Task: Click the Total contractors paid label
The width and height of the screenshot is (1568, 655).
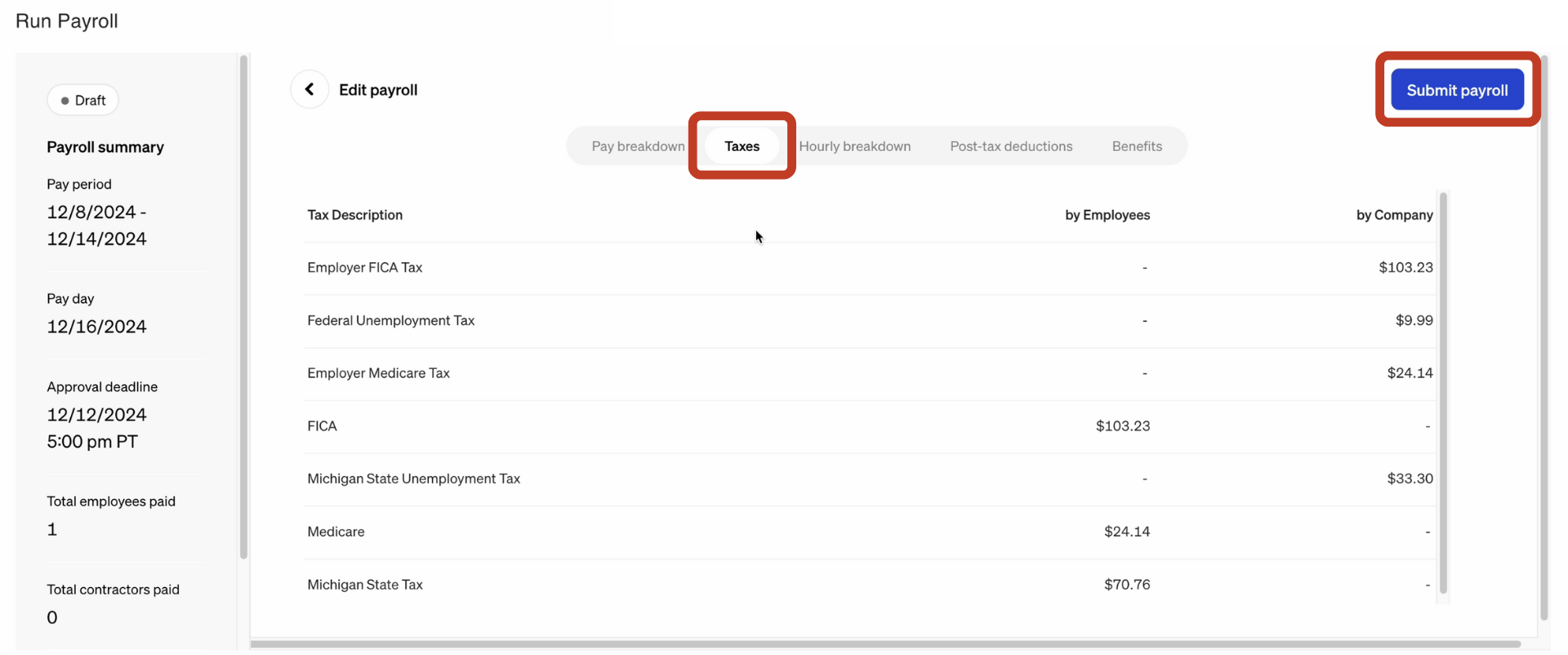Action: (113, 590)
